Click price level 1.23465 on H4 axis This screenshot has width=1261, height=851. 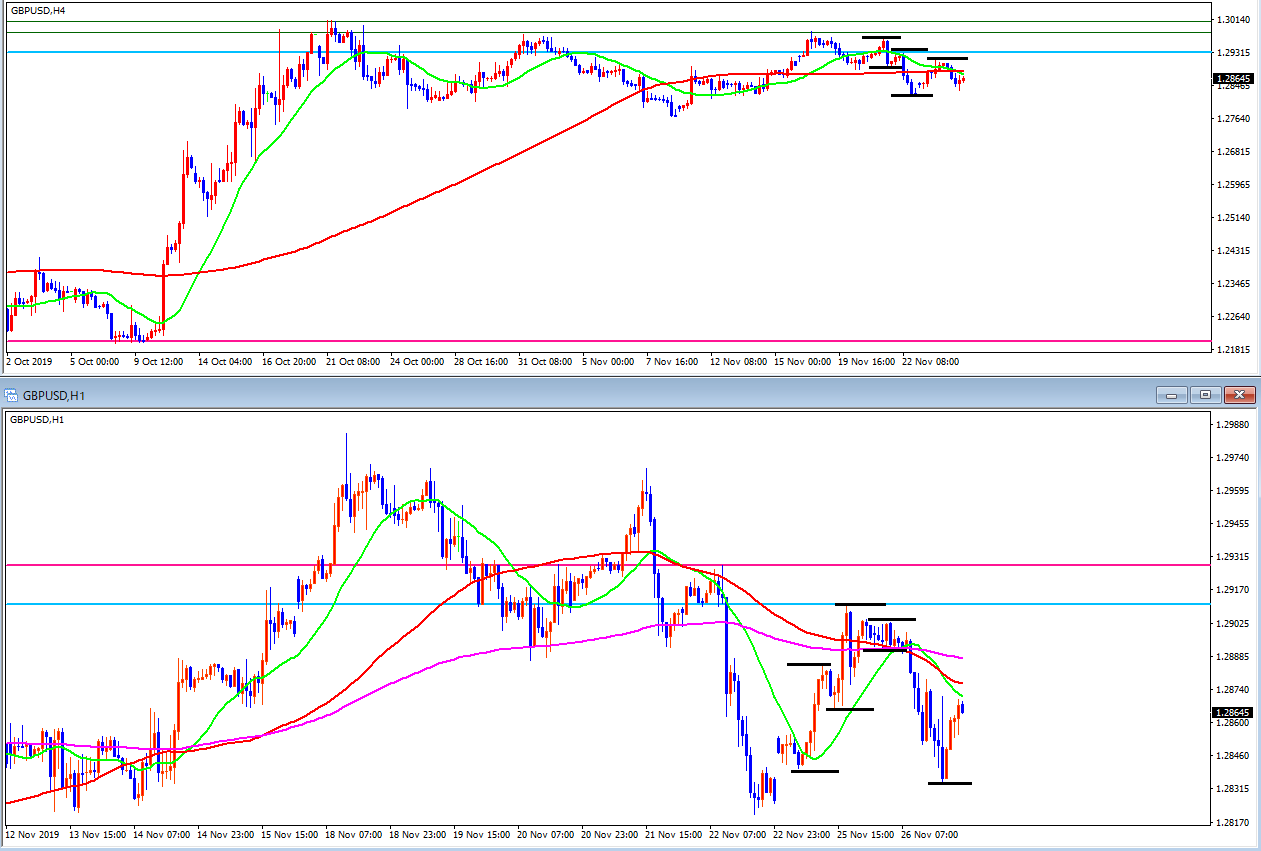(x=1231, y=284)
